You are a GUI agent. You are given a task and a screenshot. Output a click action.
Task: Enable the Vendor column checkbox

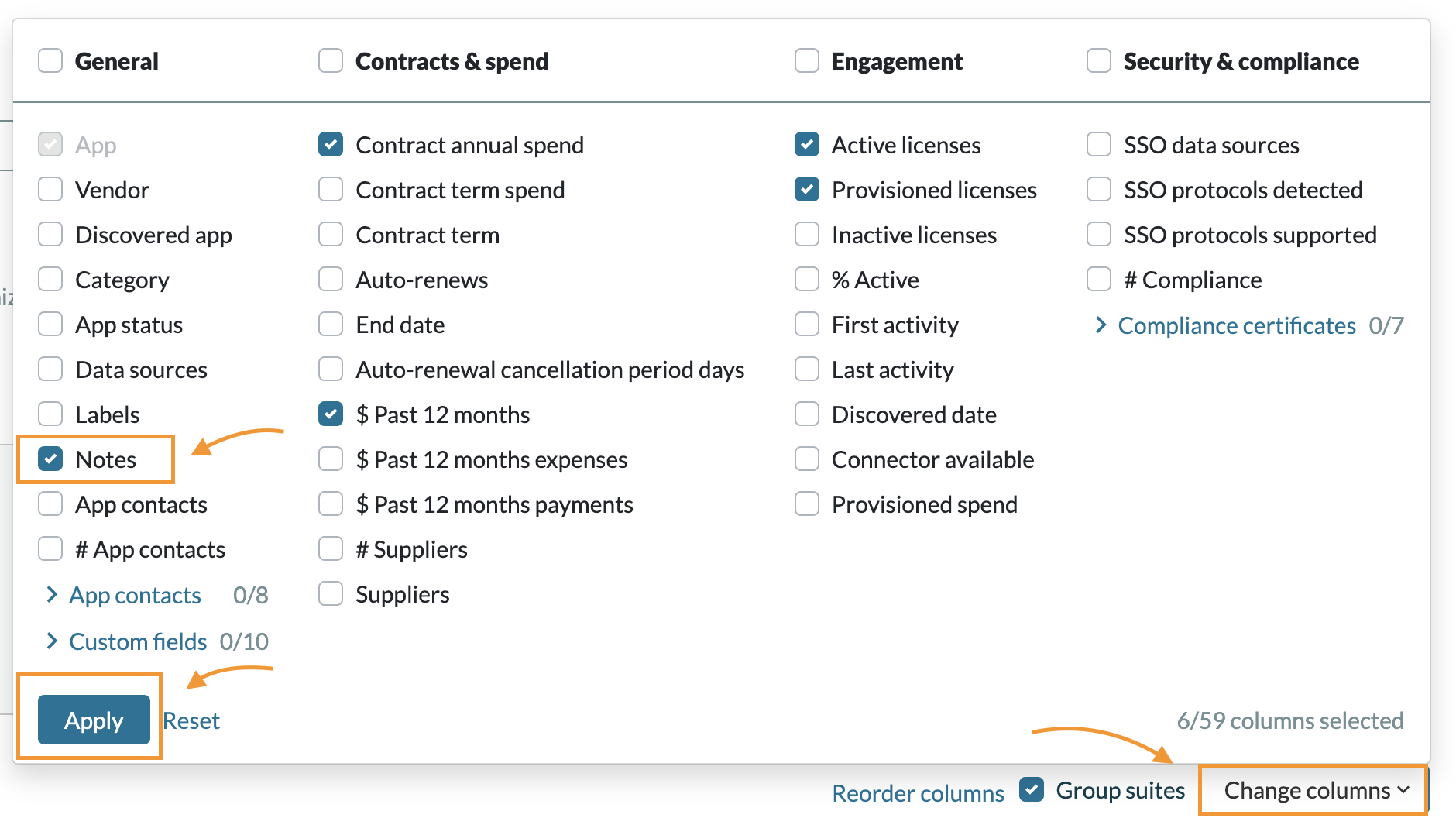(x=50, y=189)
